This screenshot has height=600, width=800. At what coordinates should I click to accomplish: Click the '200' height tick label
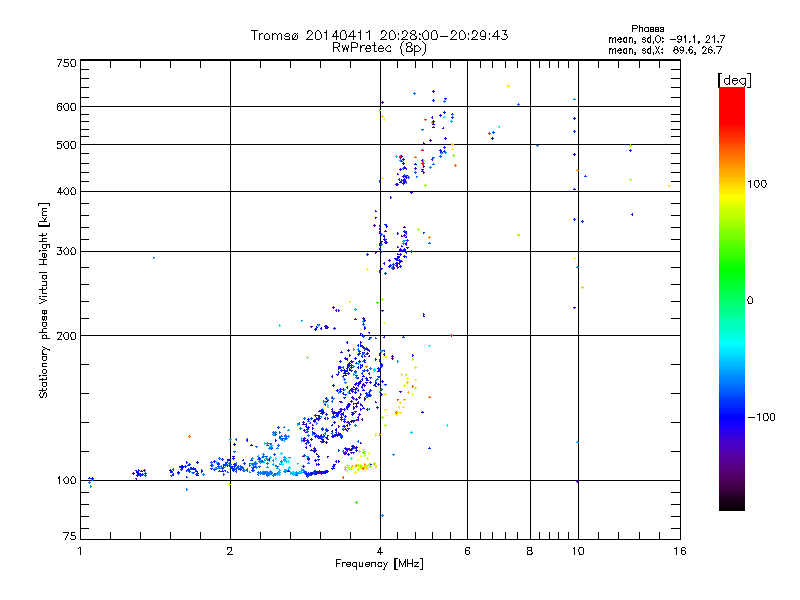click(x=67, y=336)
